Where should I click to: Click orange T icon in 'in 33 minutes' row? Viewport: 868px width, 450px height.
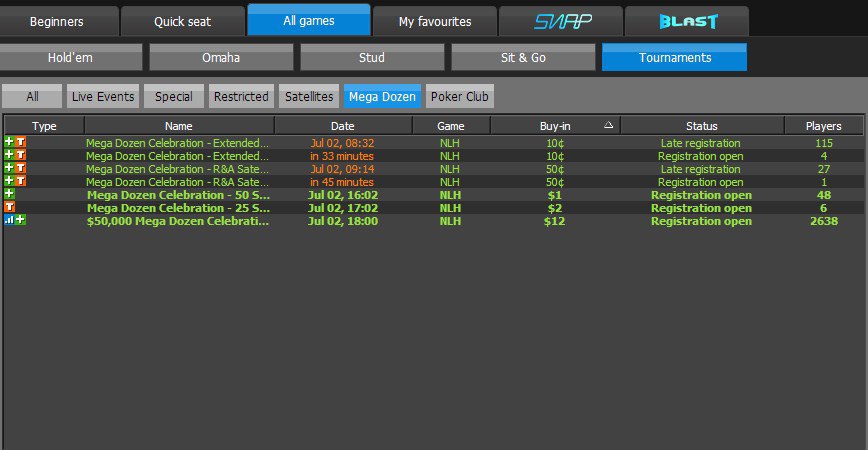click(x=20, y=155)
